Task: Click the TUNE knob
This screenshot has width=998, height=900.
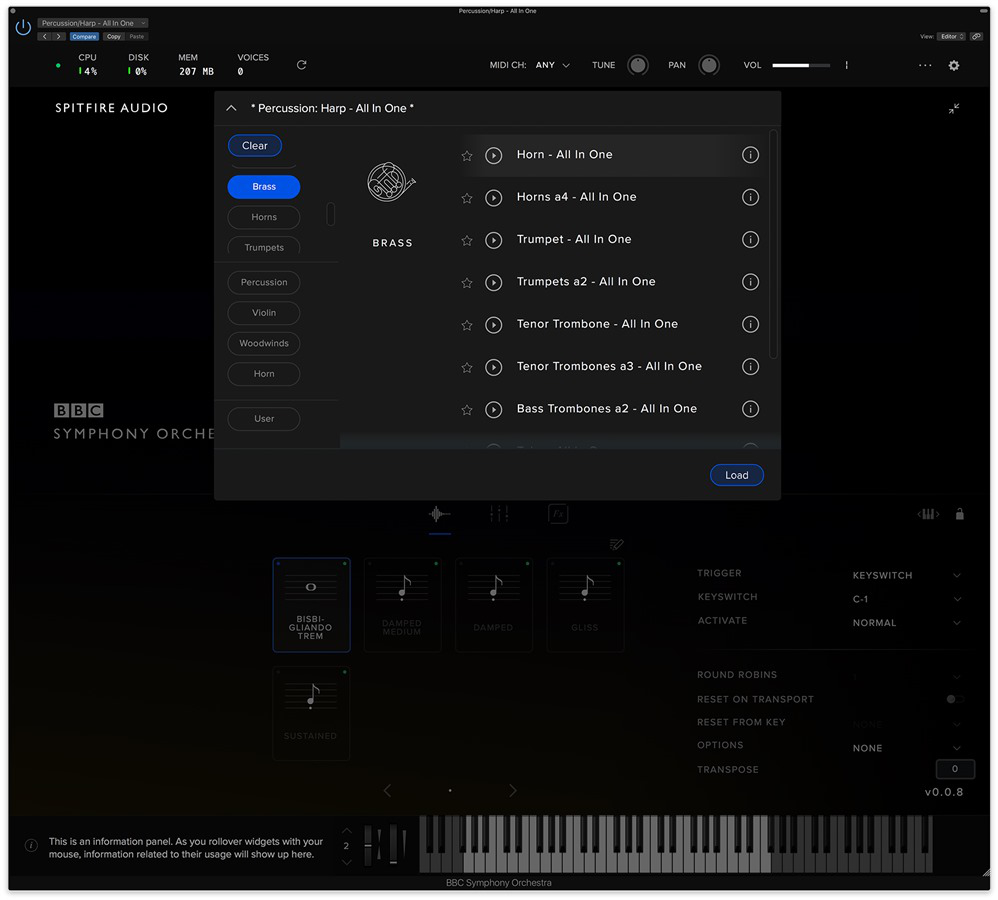Action: pyautogui.click(x=638, y=65)
